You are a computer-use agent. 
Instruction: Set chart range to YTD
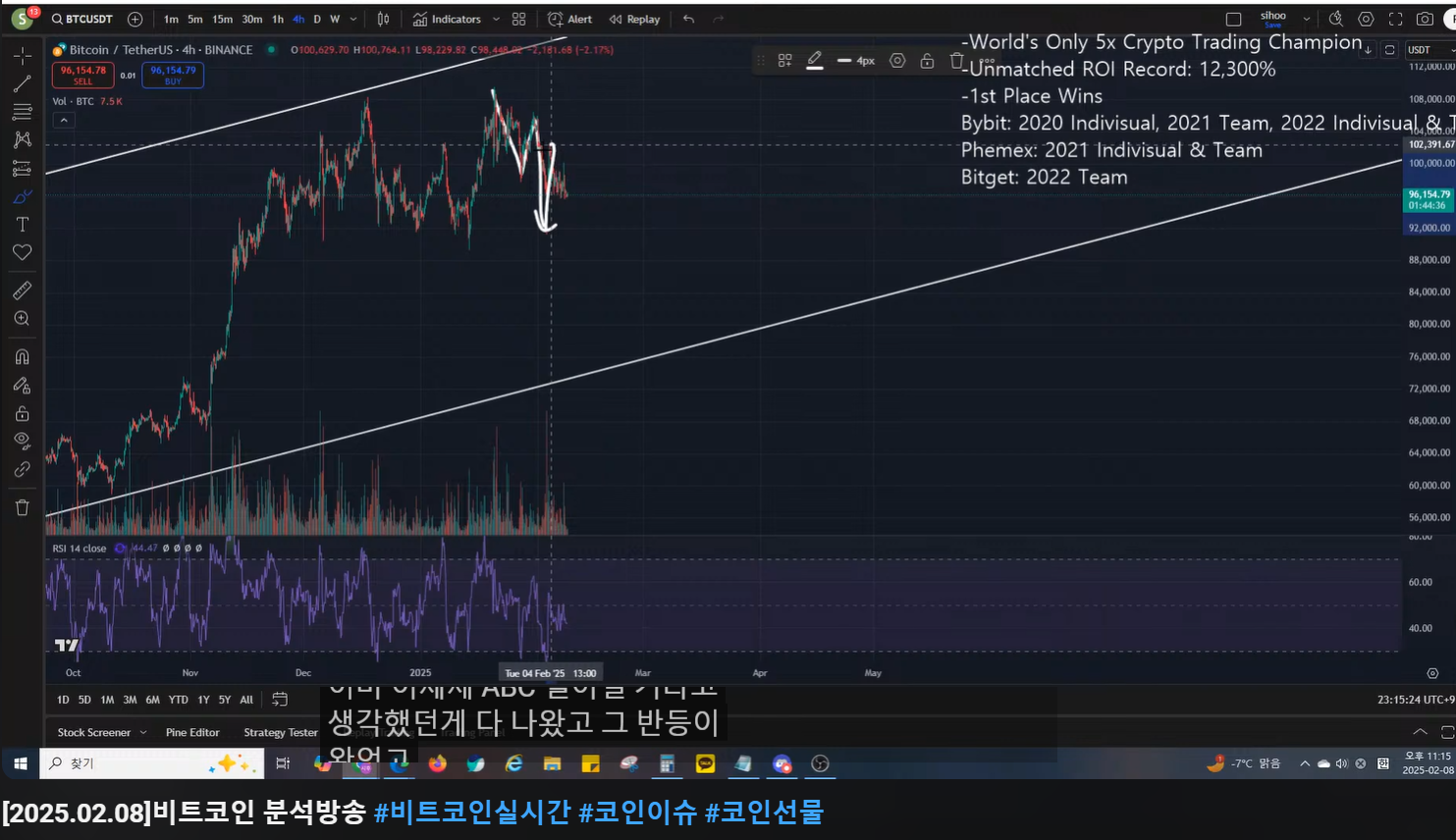click(178, 700)
